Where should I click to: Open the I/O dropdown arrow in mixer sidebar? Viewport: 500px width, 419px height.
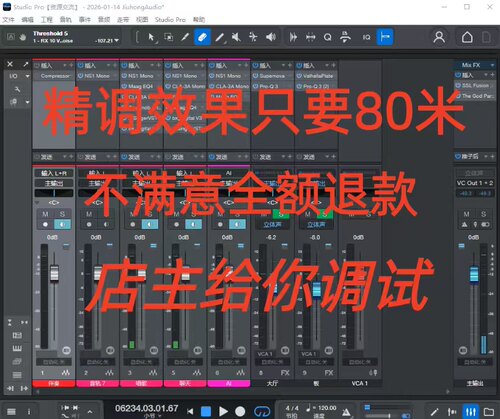point(27,76)
